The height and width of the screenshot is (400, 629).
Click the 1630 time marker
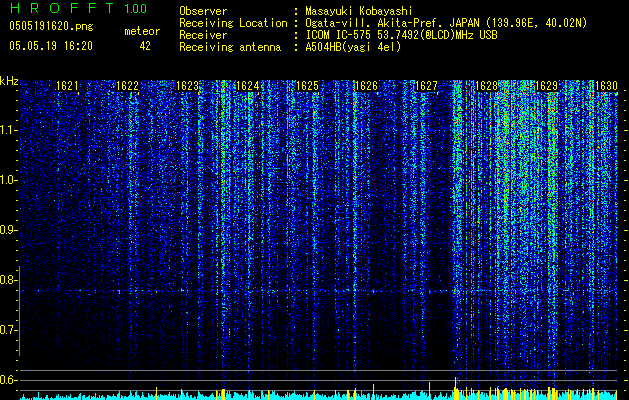pos(606,86)
